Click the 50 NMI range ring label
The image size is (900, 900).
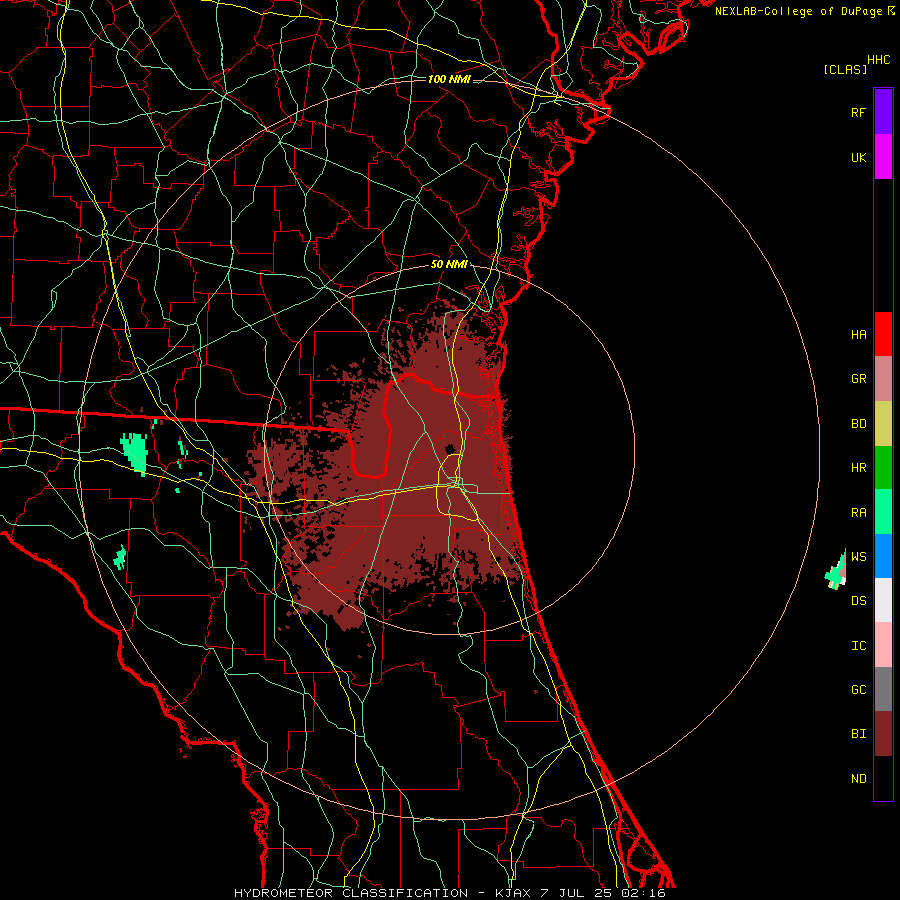tap(449, 265)
